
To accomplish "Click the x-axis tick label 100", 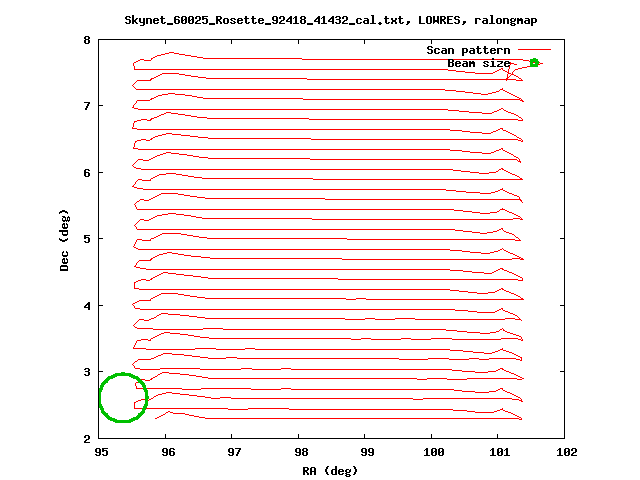I will click(x=433, y=452).
